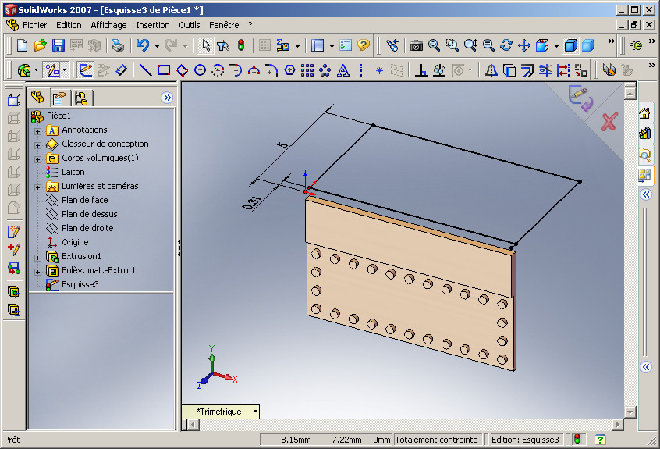
Task: Activate the Select arrow cursor tool
Action: pyautogui.click(x=205, y=45)
